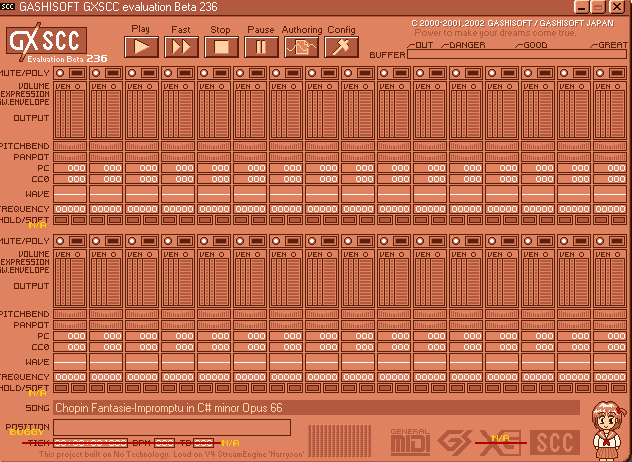Click the BUFFER level meter
Viewport: 632px width, 462px height.
517,54
